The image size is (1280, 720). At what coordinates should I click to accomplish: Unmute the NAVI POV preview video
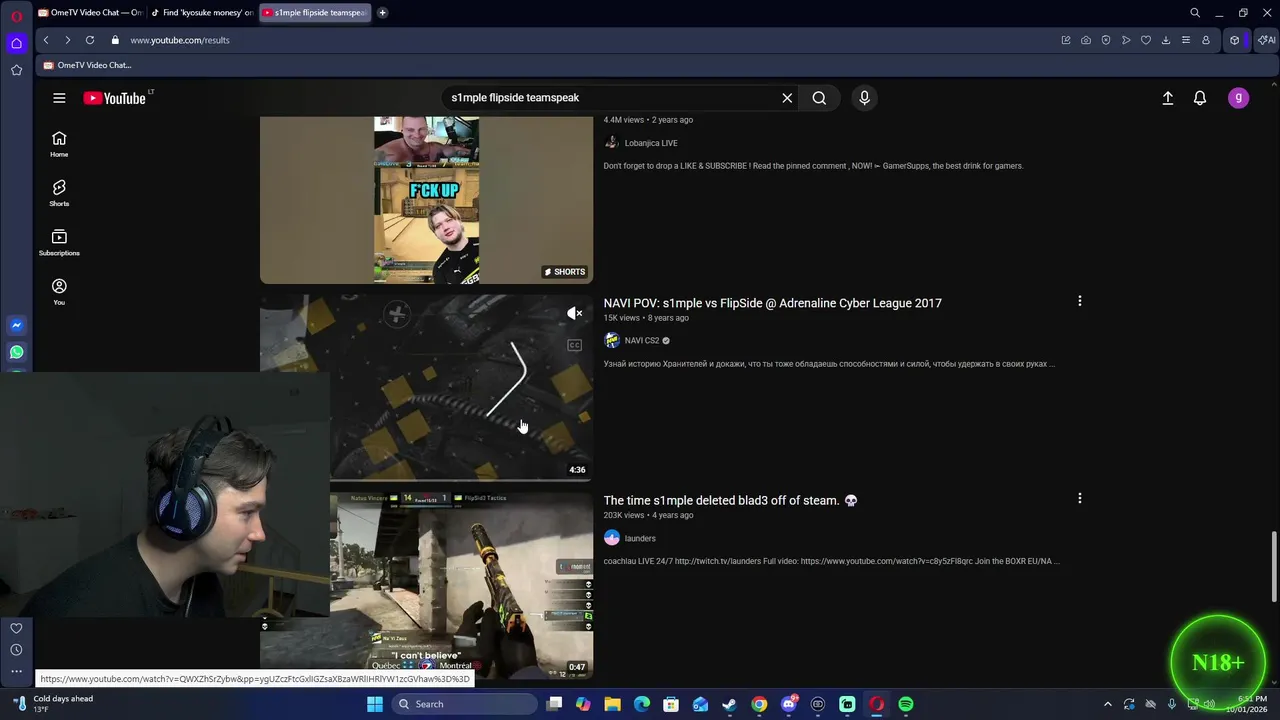pyautogui.click(x=574, y=314)
